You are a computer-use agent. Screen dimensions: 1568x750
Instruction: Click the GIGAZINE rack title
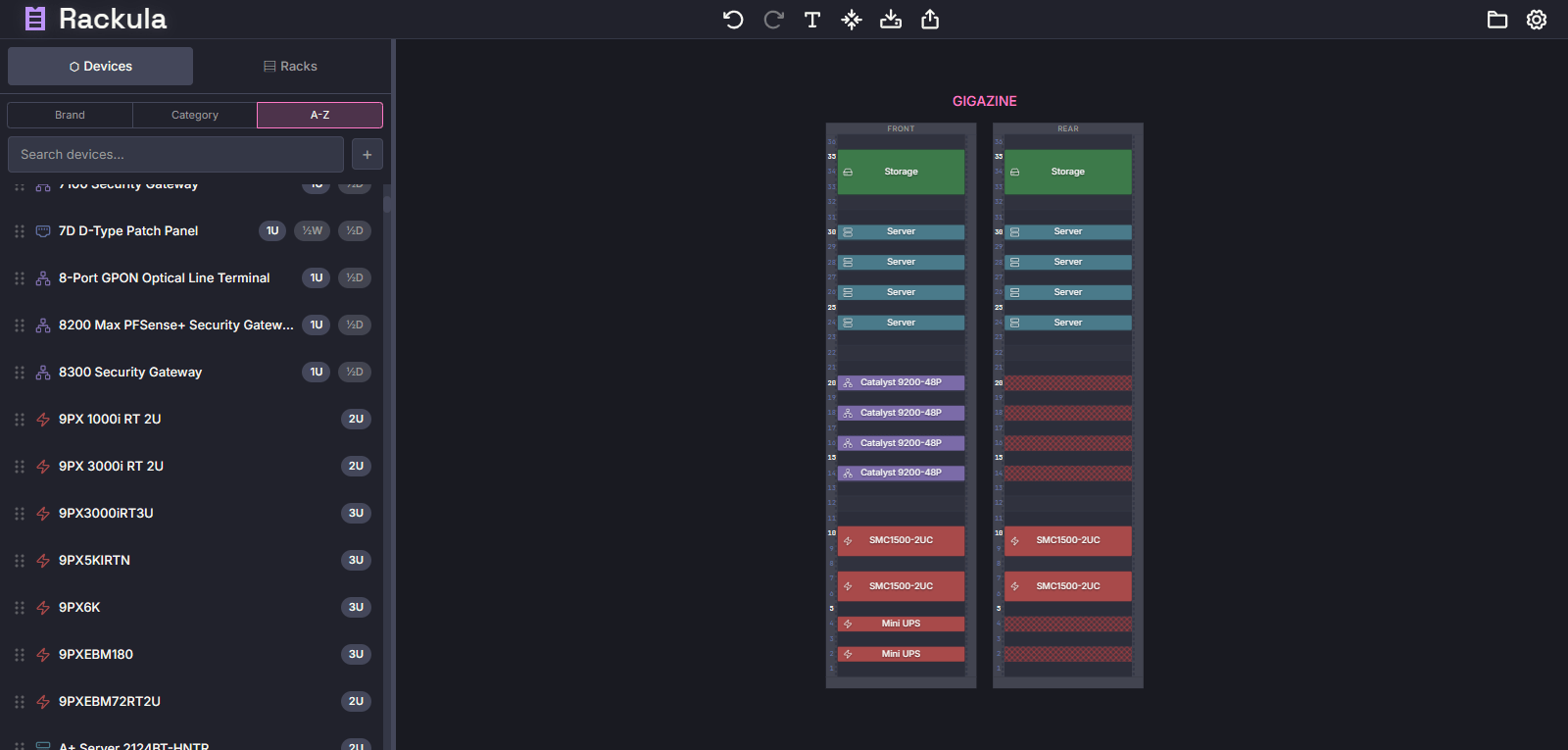pyautogui.click(x=984, y=101)
